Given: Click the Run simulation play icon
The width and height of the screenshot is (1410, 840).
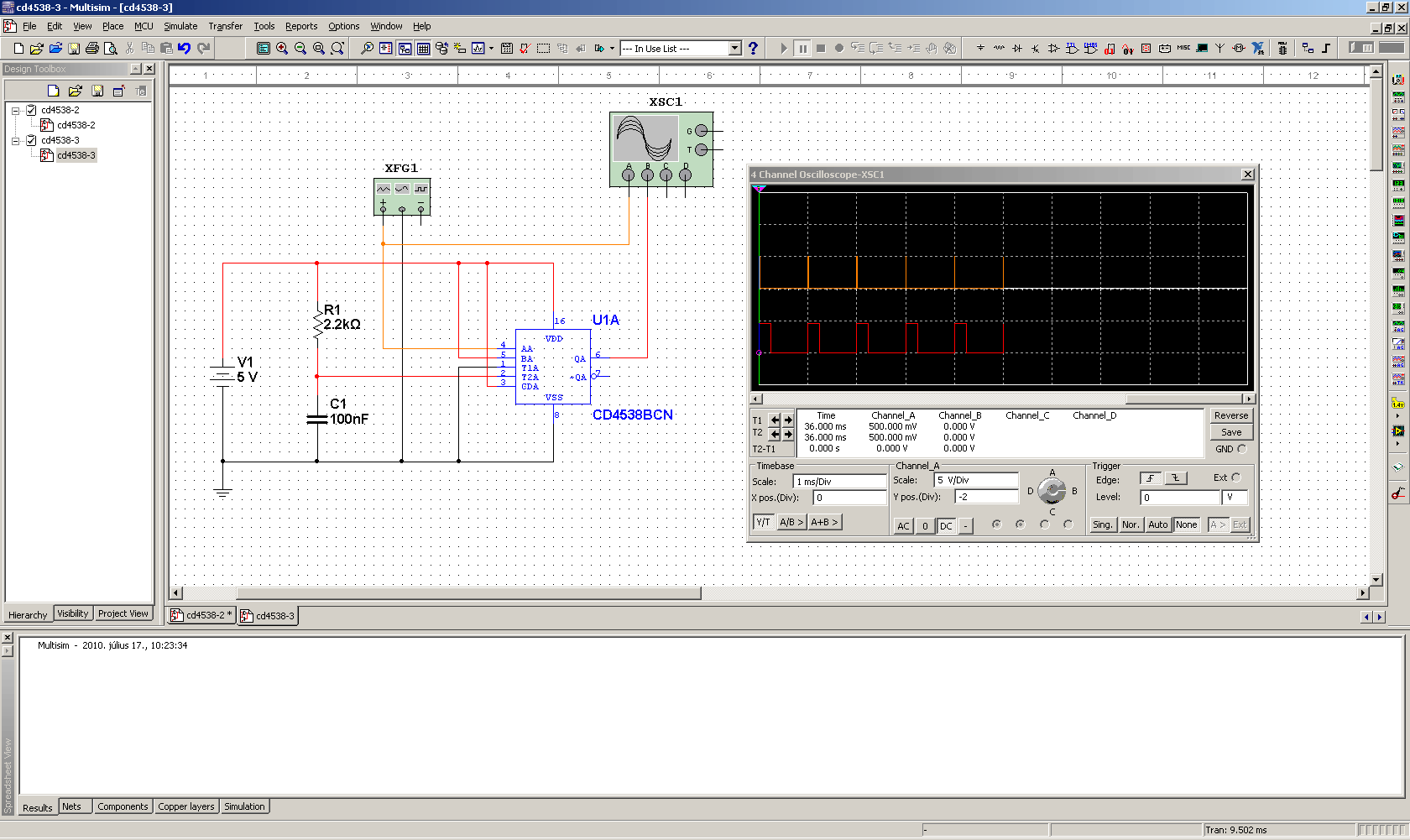Looking at the screenshot, I should point(783,49).
